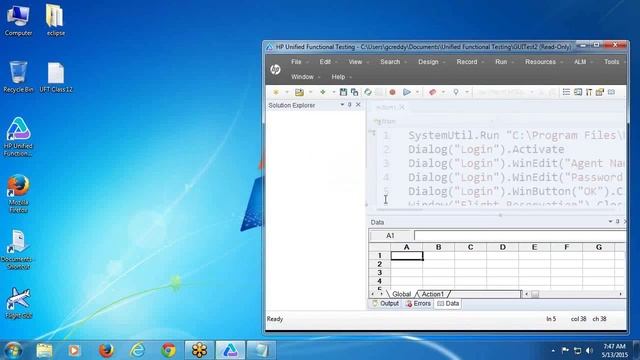
Task: Open the Window menu
Action: (302, 77)
